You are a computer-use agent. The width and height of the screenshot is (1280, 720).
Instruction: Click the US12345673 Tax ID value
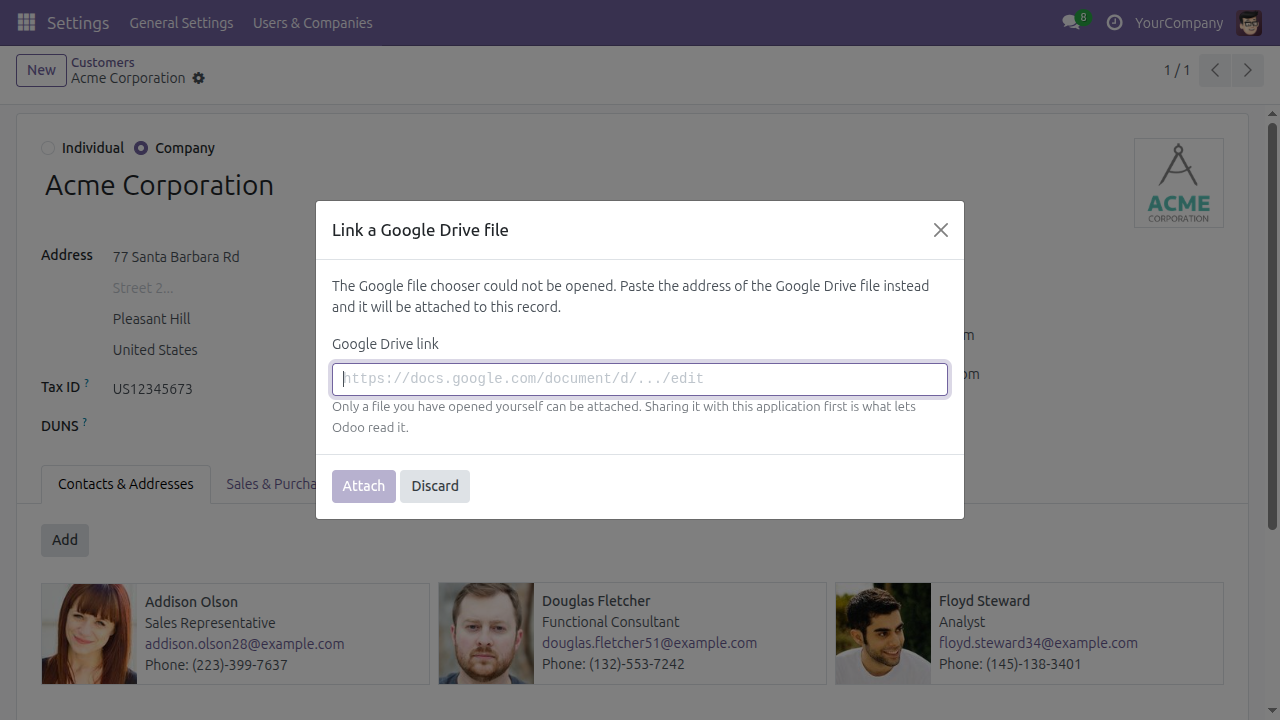pos(153,389)
